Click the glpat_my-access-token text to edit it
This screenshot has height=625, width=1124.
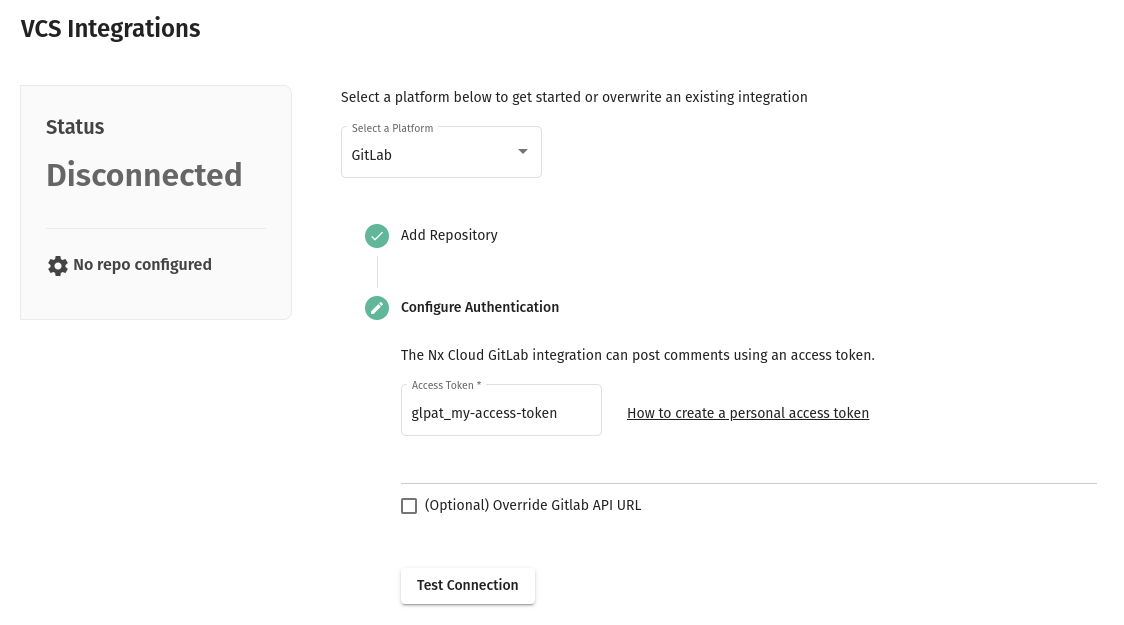click(486, 413)
